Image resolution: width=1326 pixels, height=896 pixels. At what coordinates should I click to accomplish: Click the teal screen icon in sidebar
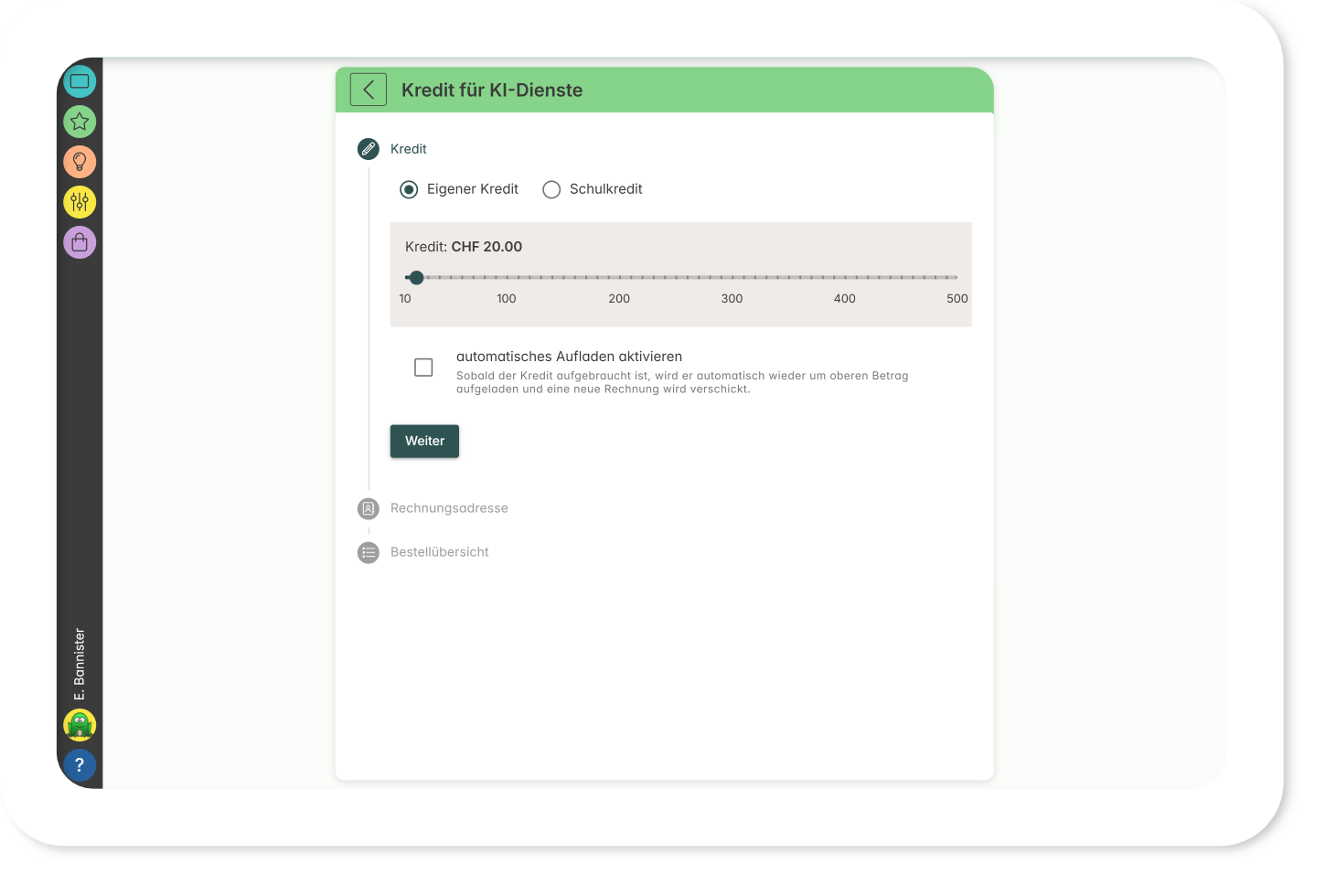click(x=80, y=81)
